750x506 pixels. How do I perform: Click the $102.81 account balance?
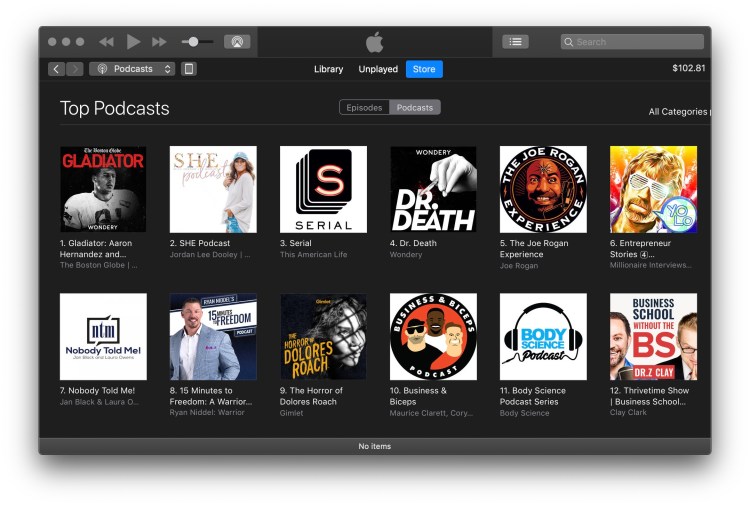pyautogui.click(x=688, y=69)
